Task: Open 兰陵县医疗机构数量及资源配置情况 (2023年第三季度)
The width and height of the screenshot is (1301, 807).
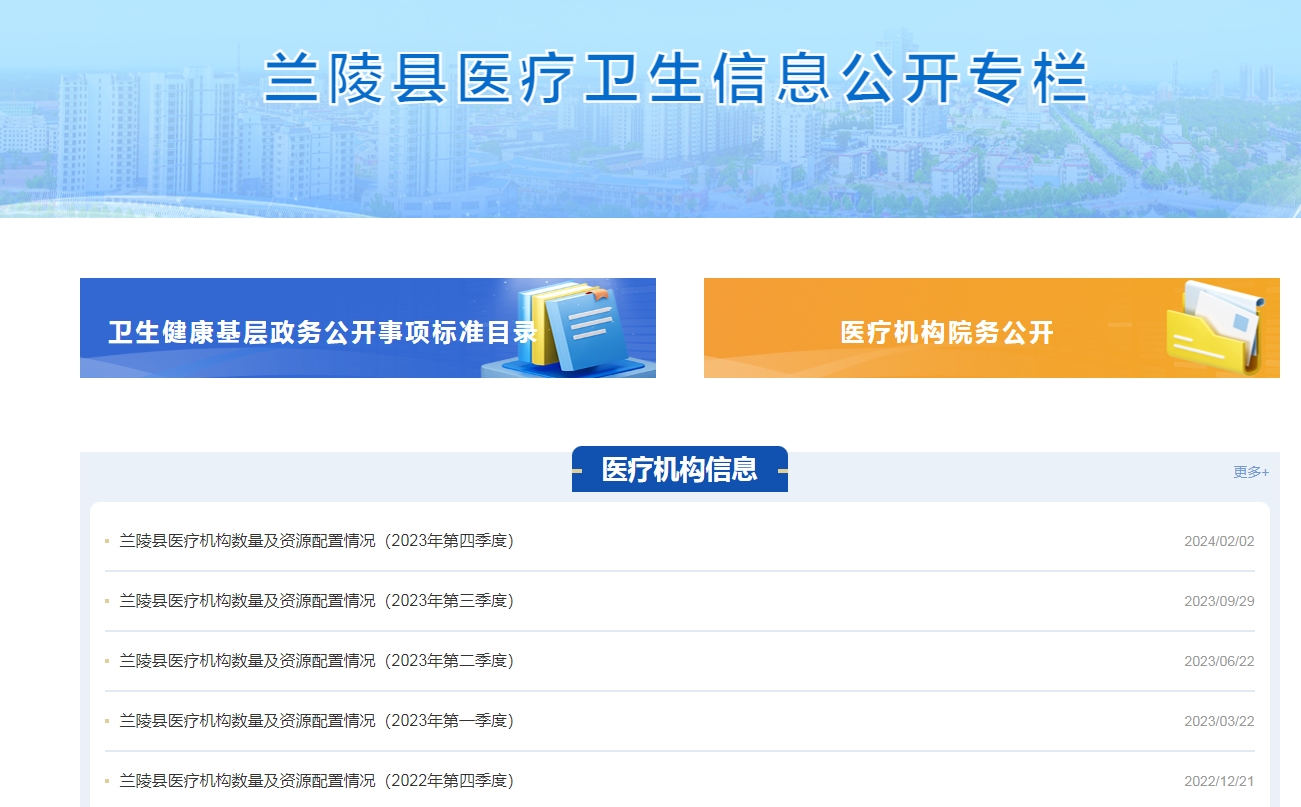Action: [x=316, y=601]
